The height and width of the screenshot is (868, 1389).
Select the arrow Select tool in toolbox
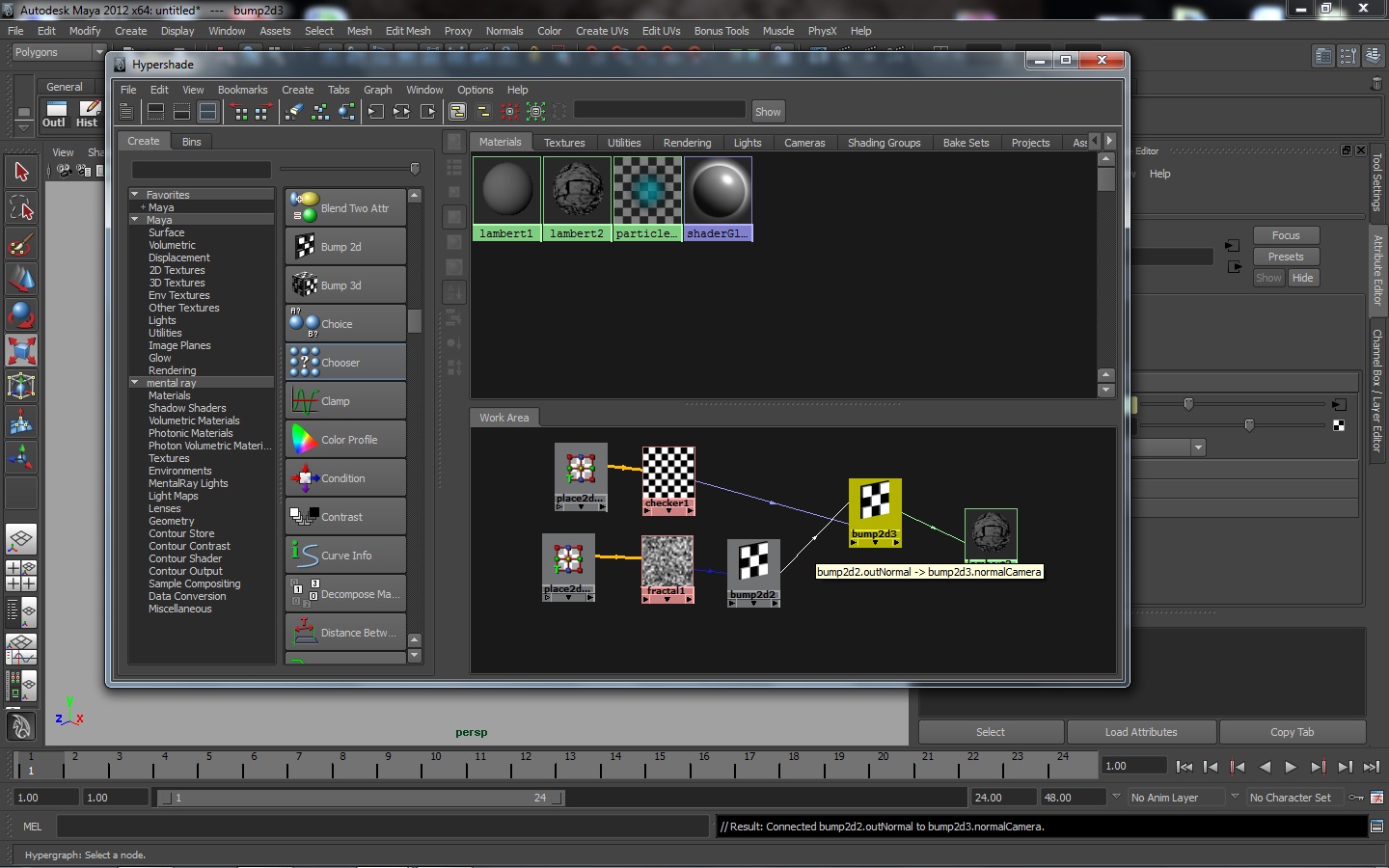click(x=21, y=173)
